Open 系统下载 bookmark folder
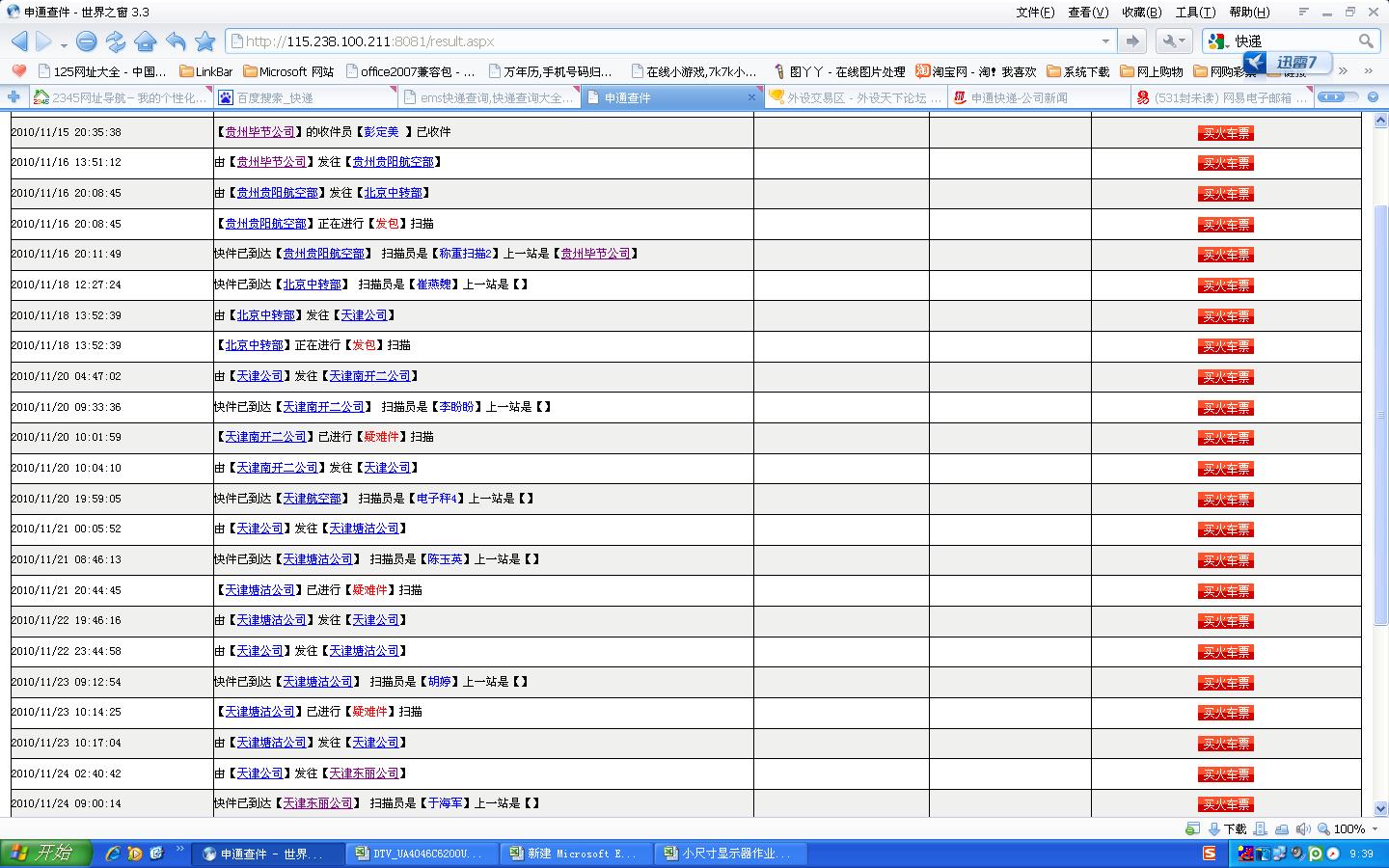This screenshot has height=868, width=1389. point(1078,71)
